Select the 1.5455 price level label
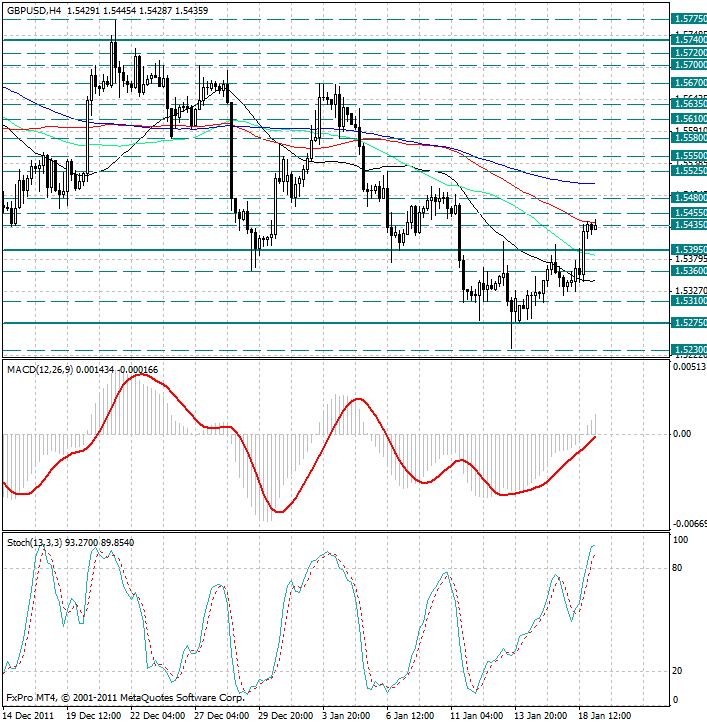 pos(689,213)
